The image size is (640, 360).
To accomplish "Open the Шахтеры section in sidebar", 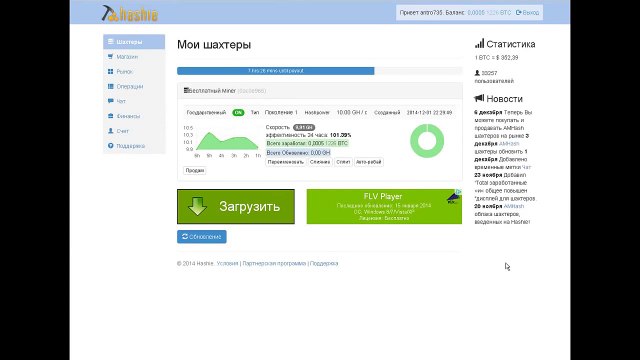I will click(x=134, y=42).
